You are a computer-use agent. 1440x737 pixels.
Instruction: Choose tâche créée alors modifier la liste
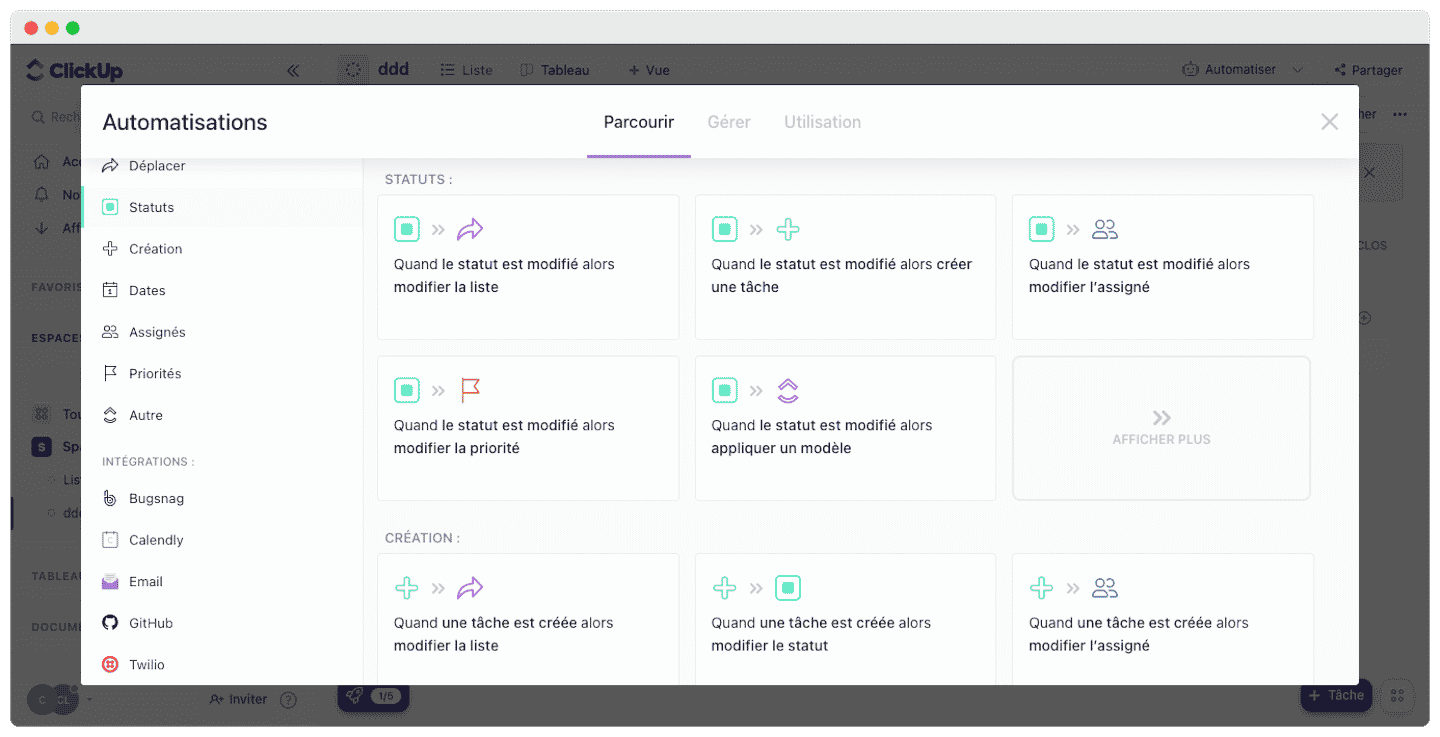coord(528,620)
